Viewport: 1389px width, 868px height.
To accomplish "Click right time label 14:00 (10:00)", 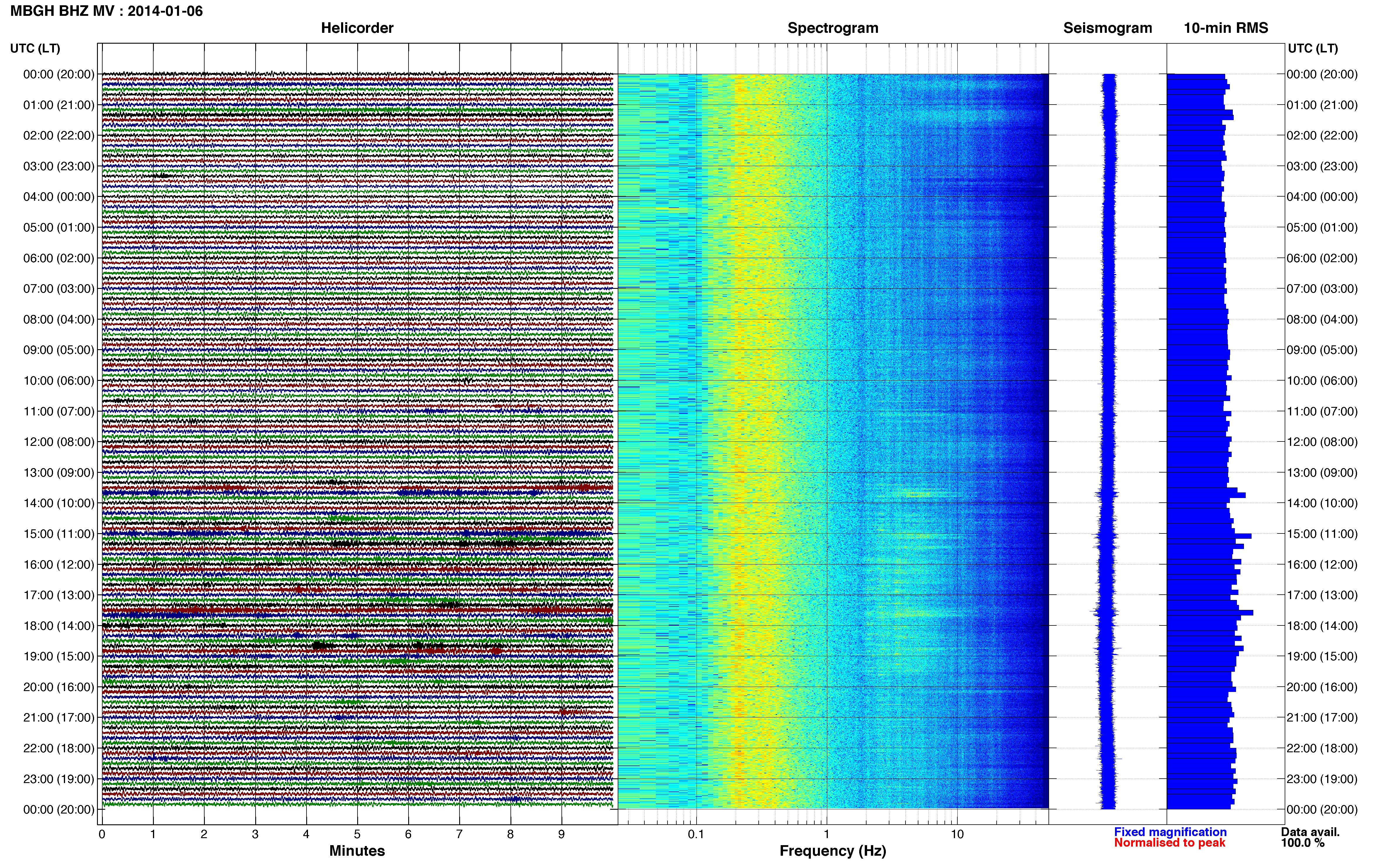I will coord(1322,504).
